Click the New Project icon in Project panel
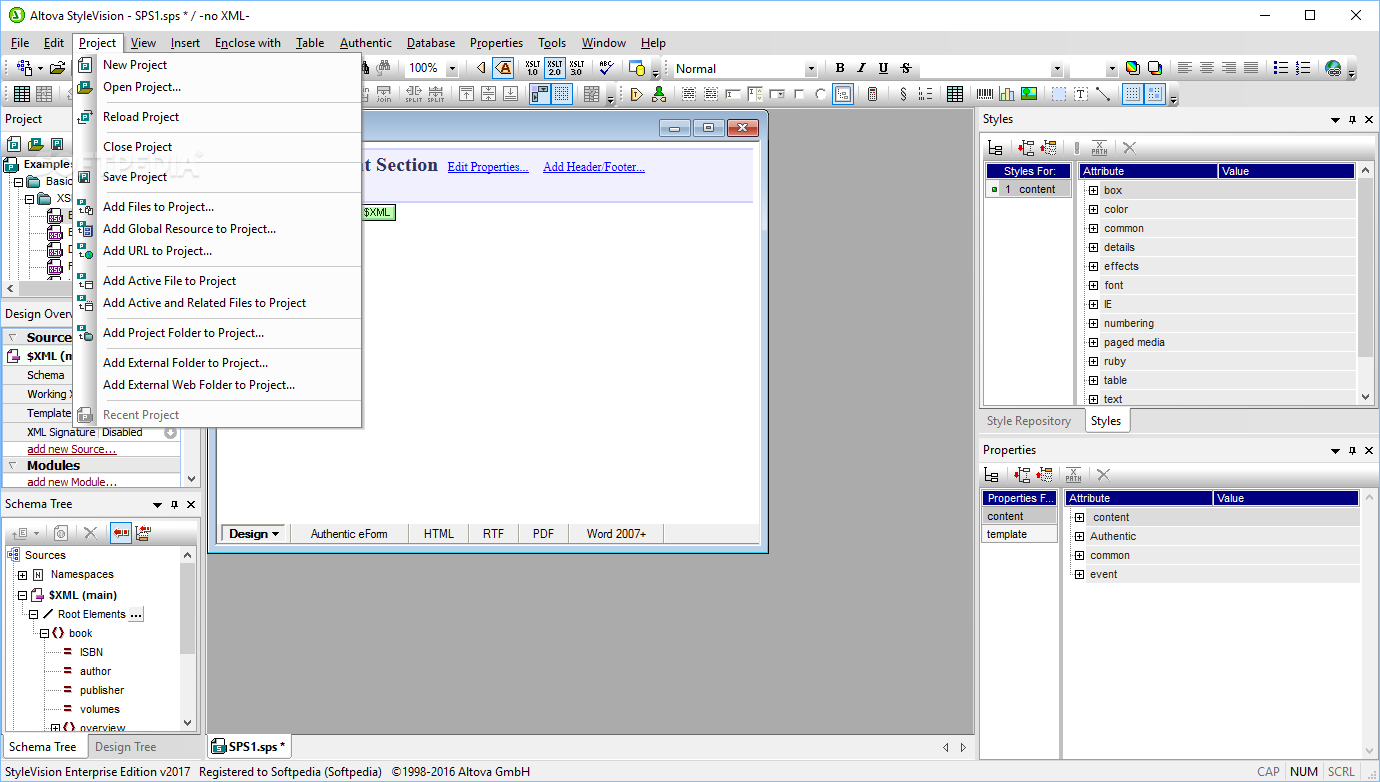The width and height of the screenshot is (1380, 782). (x=14, y=144)
